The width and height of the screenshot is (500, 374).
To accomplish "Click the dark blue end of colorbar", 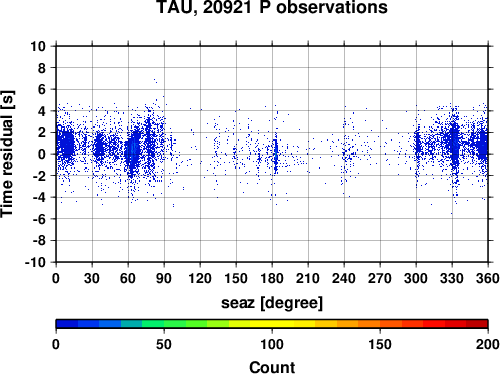I will [x=67, y=324].
